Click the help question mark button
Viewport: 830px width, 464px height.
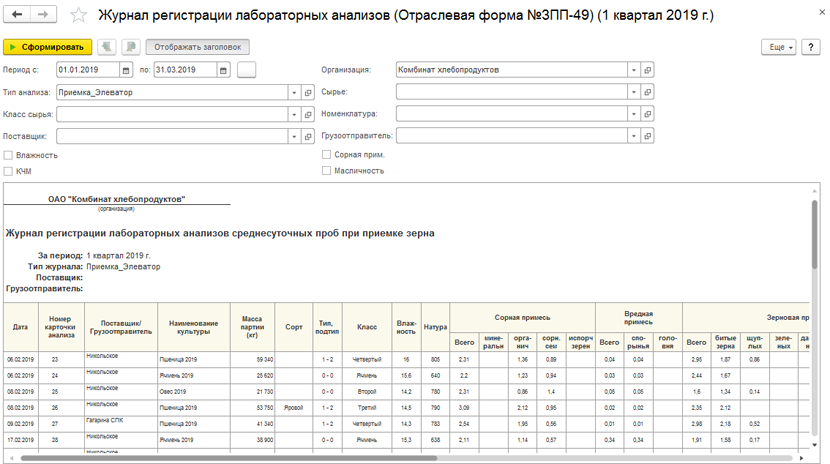[810, 47]
